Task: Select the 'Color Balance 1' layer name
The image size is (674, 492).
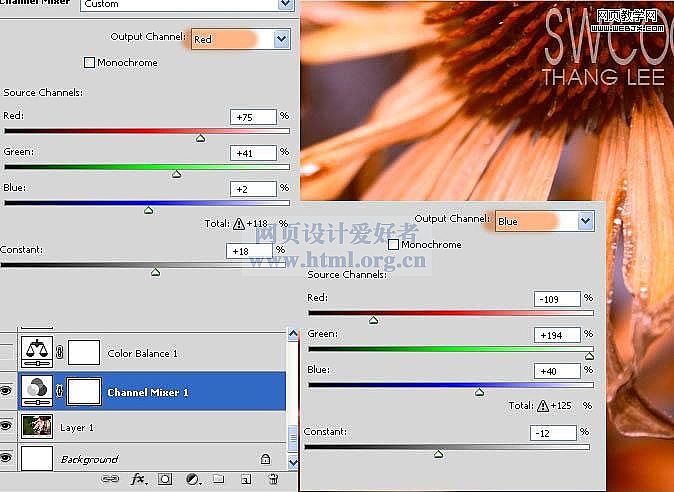Action: click(x=143, y=354)
